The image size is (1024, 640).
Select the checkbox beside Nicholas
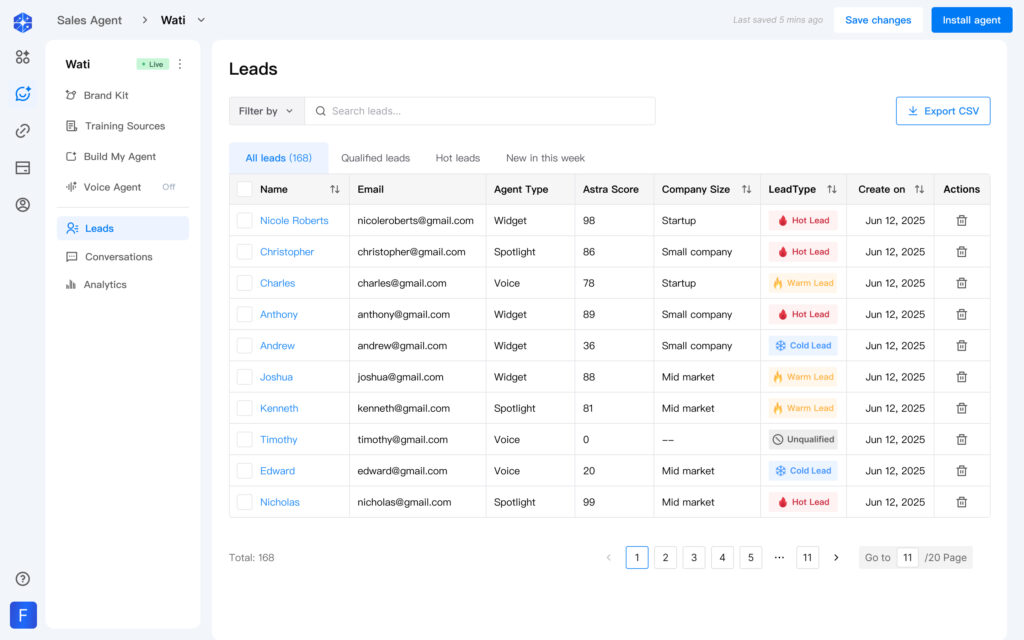(x=245, y=502)
